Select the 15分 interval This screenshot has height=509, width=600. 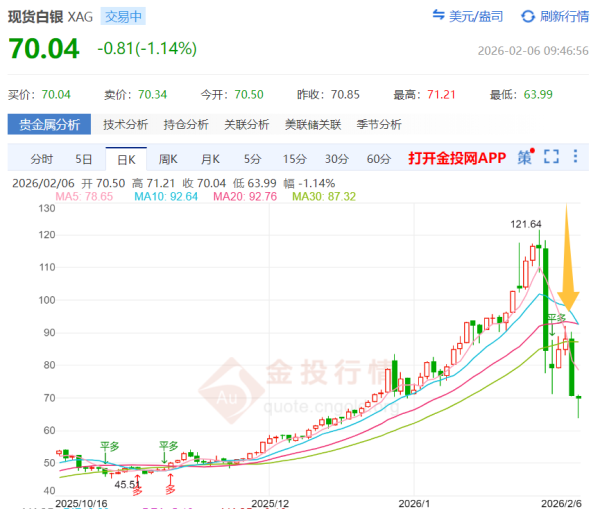pos(294,159)
